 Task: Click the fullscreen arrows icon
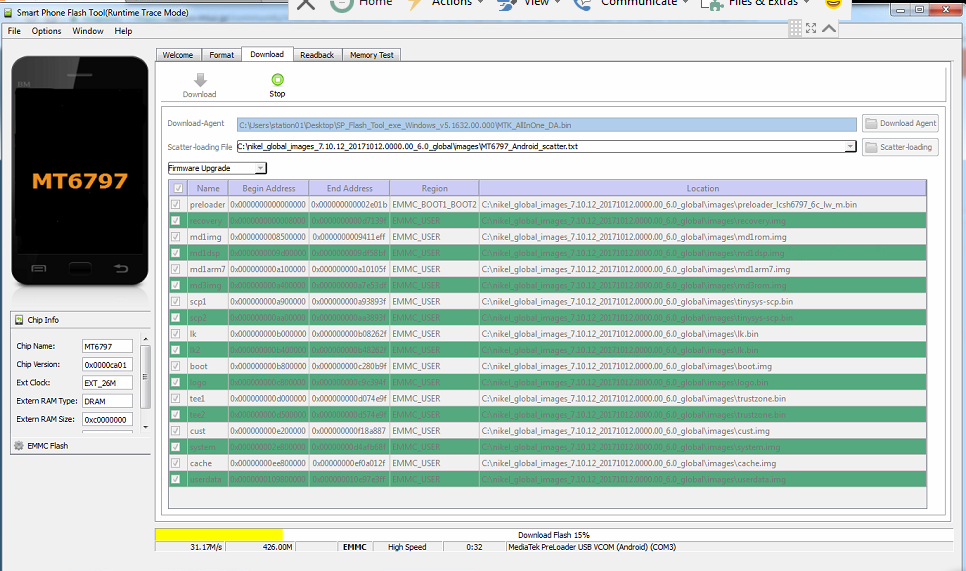tap(809, 28)
